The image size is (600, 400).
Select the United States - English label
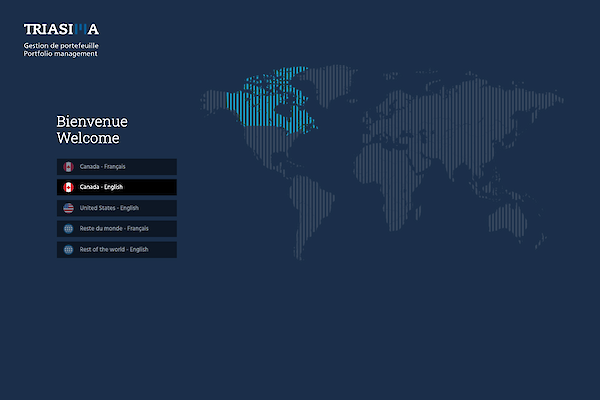click(109, 208)
